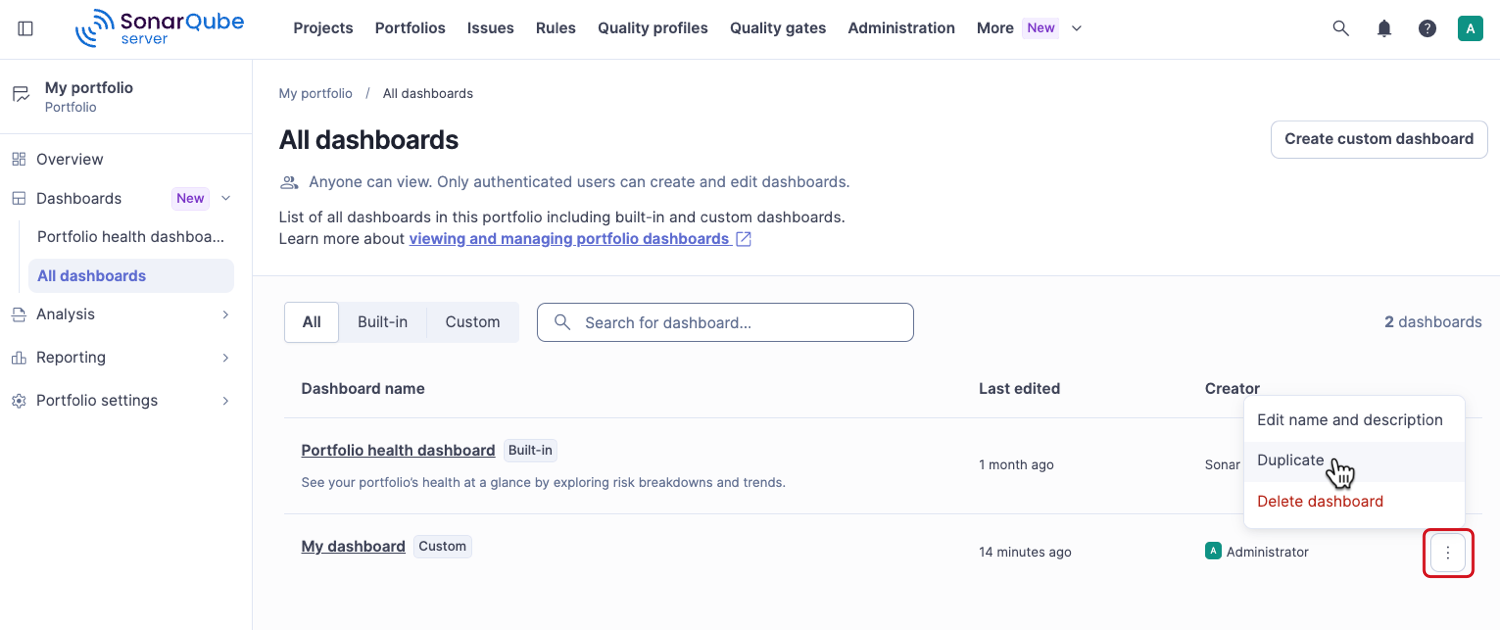Open the Portfolios menu
The width and height of the screenshot is (1500, 630).
click(410, 28)
